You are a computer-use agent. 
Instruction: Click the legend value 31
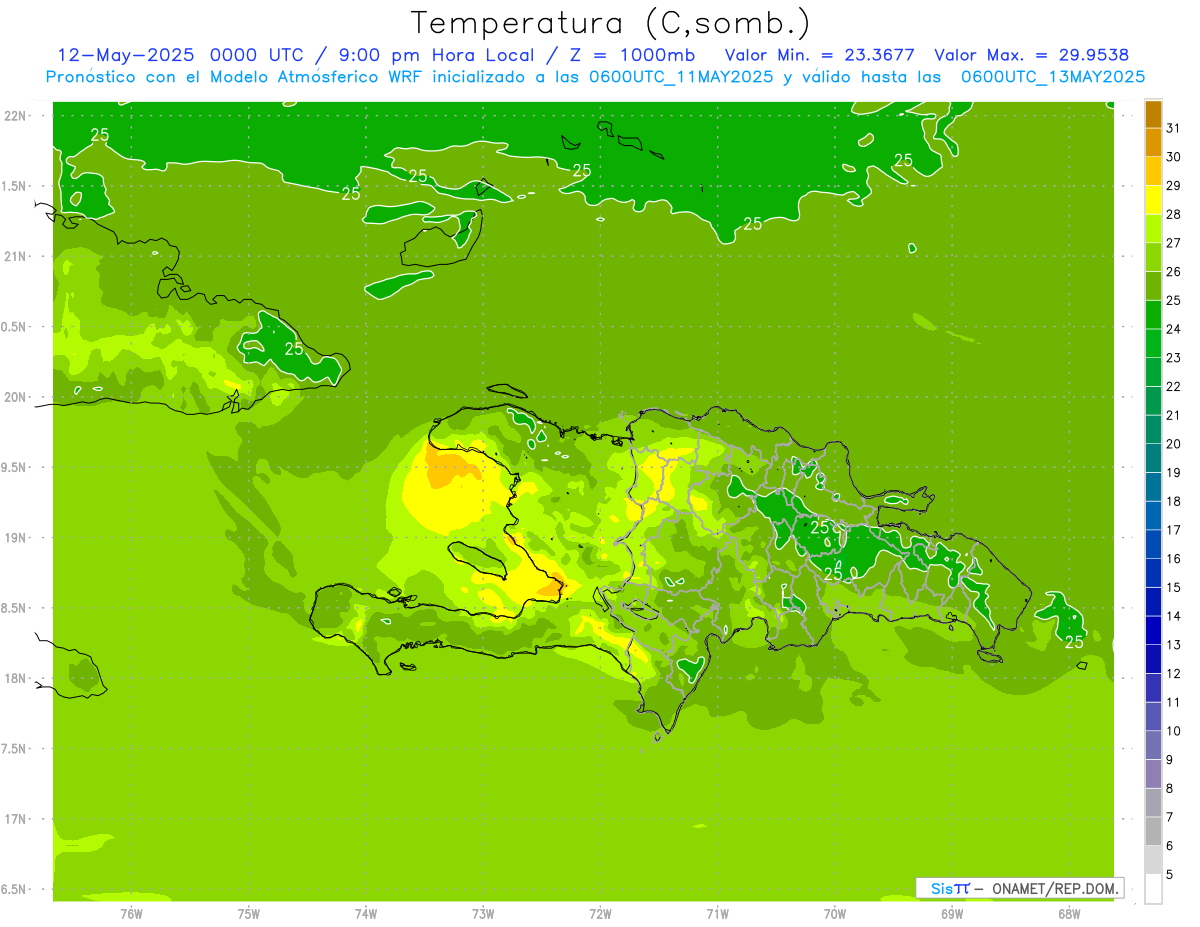(x=1173, y=128)
